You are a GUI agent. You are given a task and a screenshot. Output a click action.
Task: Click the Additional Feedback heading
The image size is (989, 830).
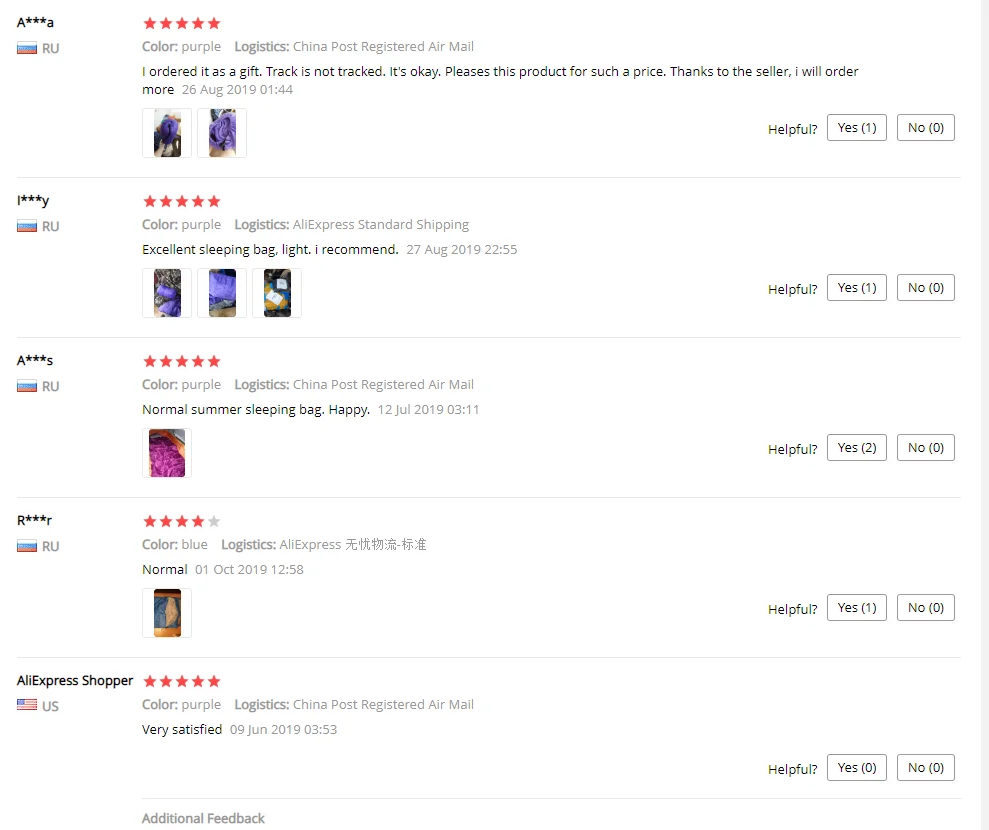tap(203, 818)
